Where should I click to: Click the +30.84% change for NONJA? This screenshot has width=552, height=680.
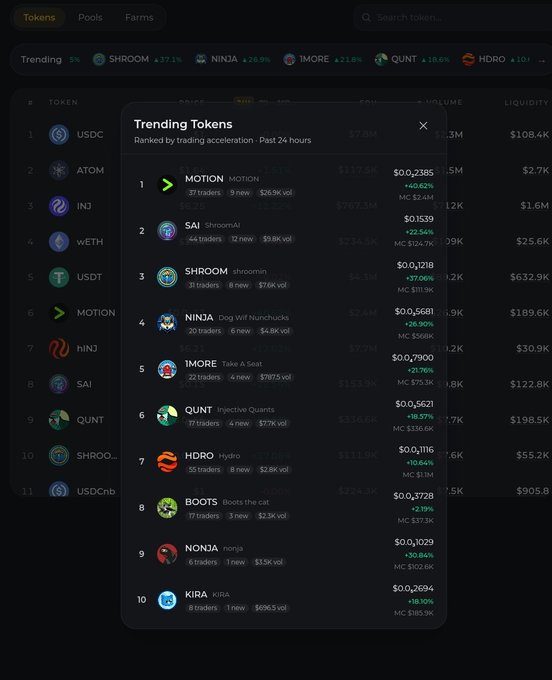pyautogui.click(x=419, y=555)
